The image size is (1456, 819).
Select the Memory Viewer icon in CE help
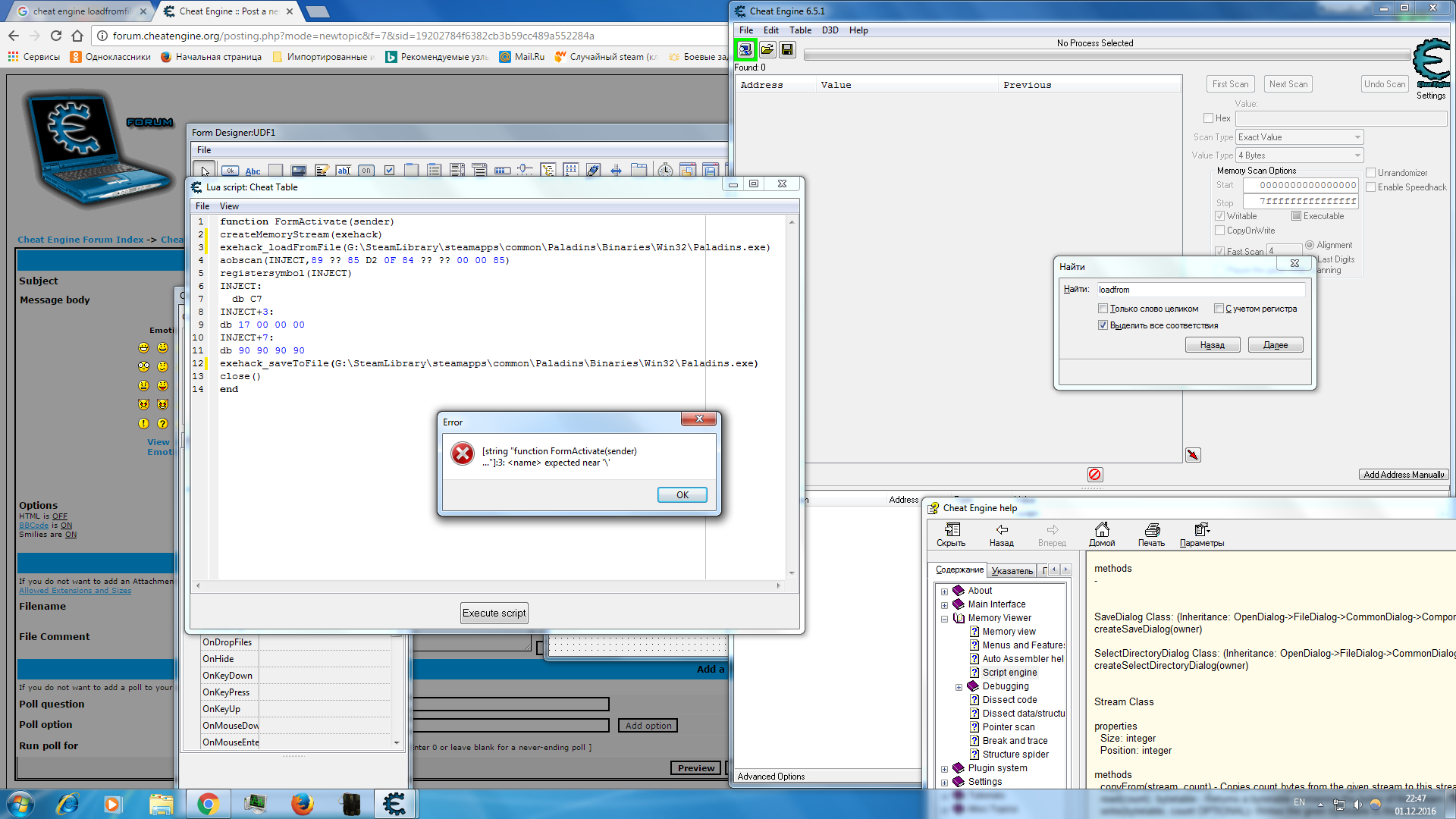(x=959, y=618)
